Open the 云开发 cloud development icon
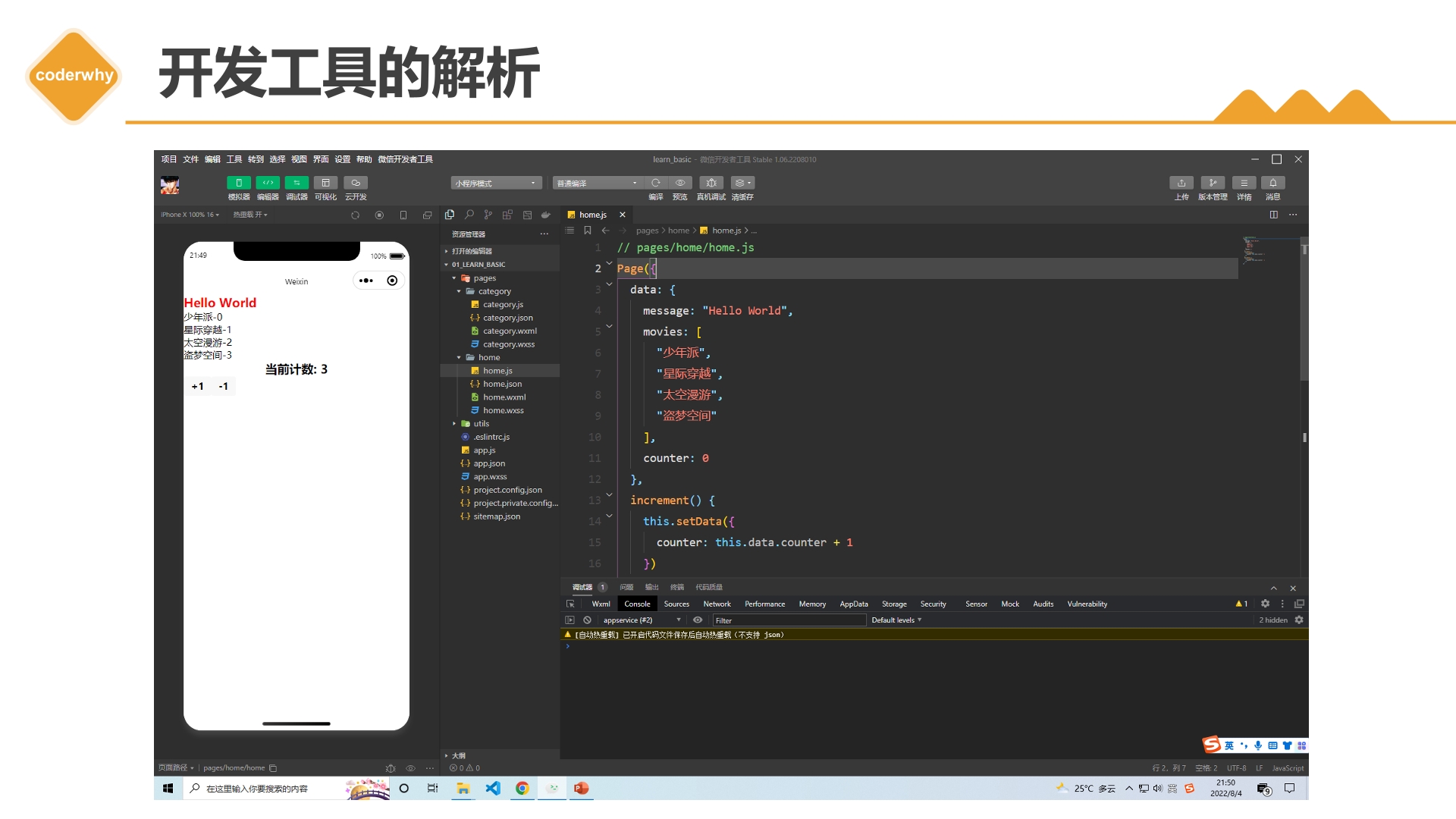This screenshot has width=1456, height=819. point(355,183)
